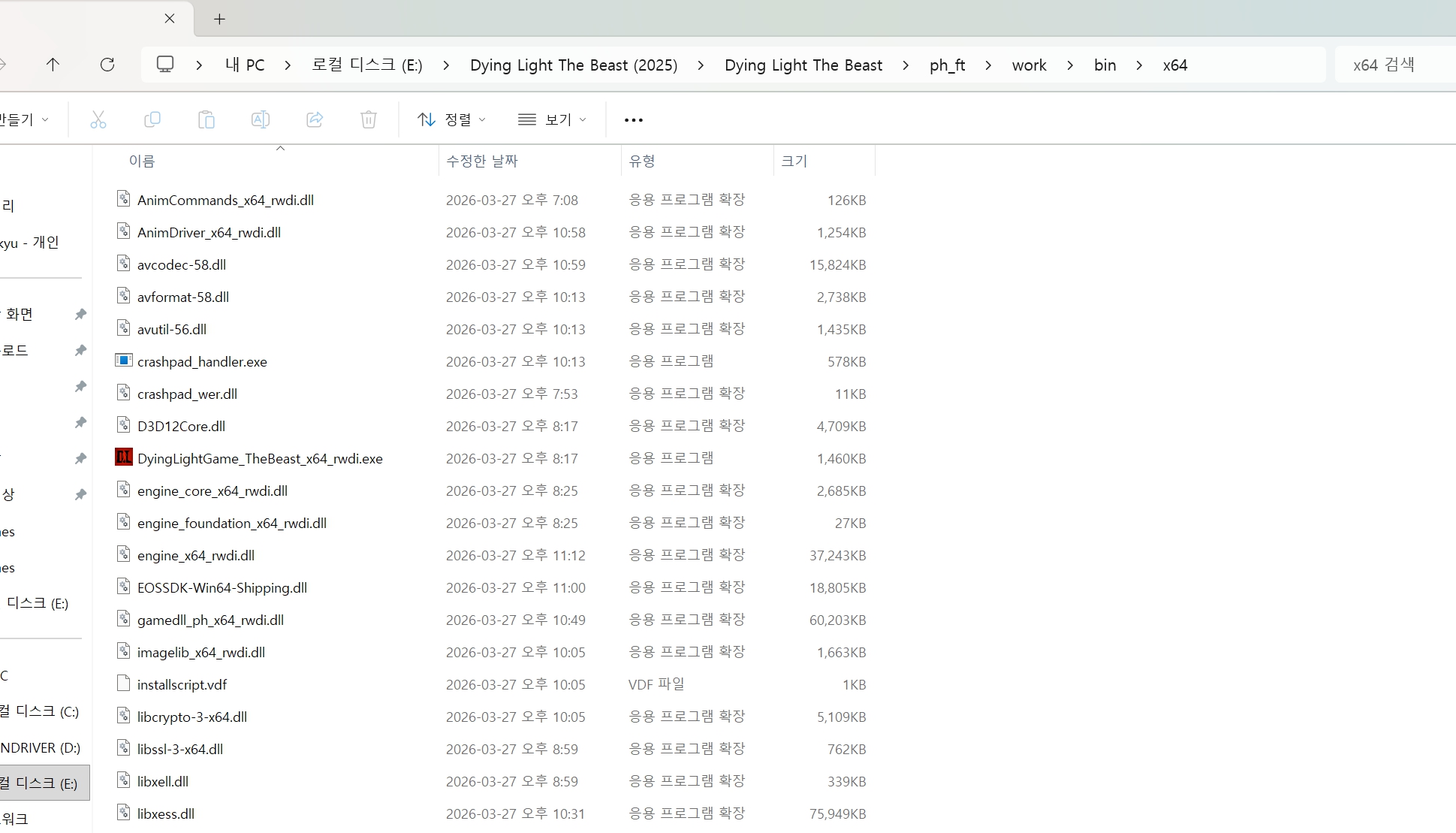Expand chevron after work breadcrumb

click(x=1070, y=65)
